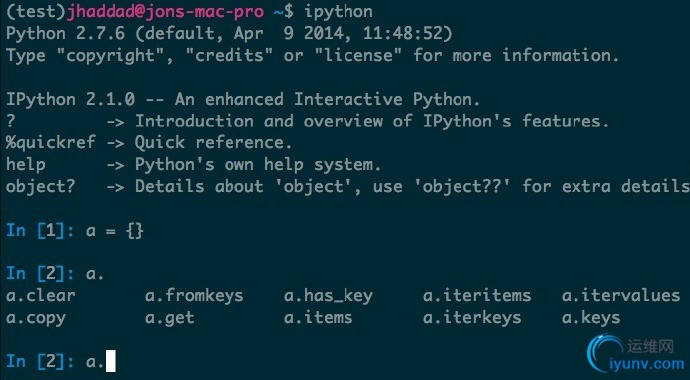Click the 'a = {}' input line

click(x=75, y=230)
